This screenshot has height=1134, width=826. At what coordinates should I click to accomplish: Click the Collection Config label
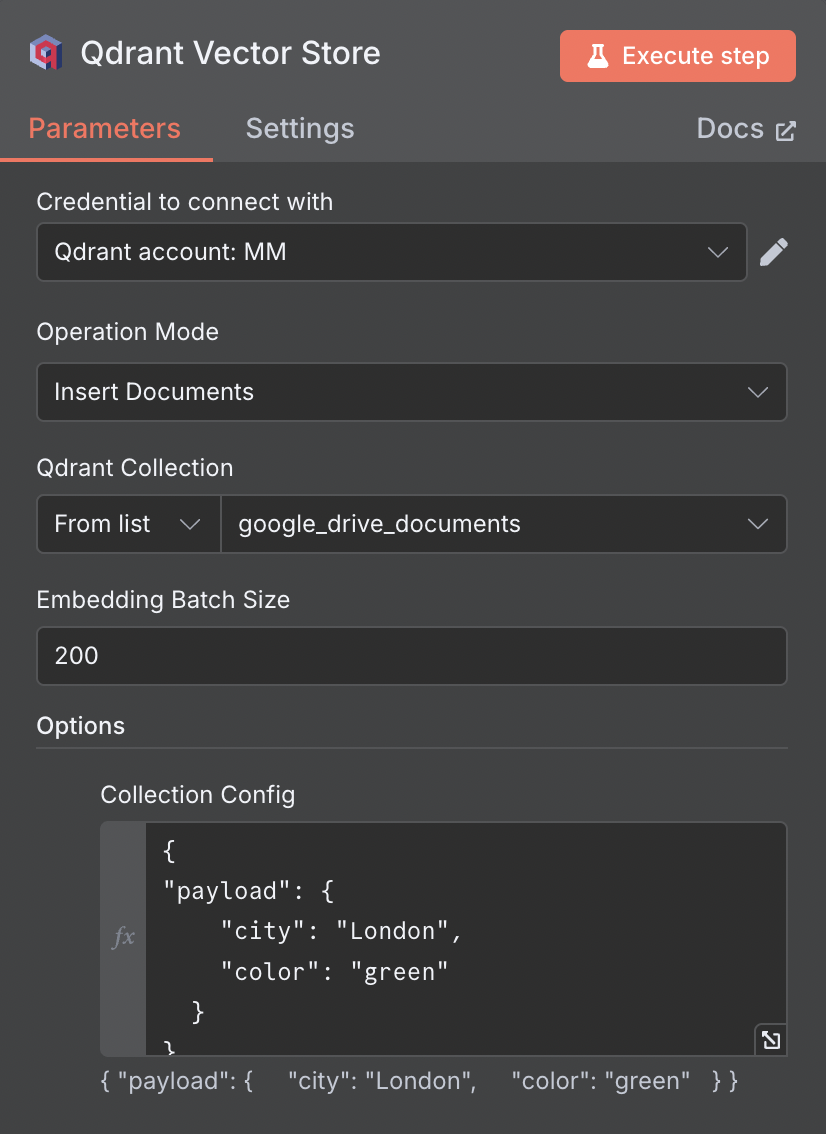coord(197,794)
